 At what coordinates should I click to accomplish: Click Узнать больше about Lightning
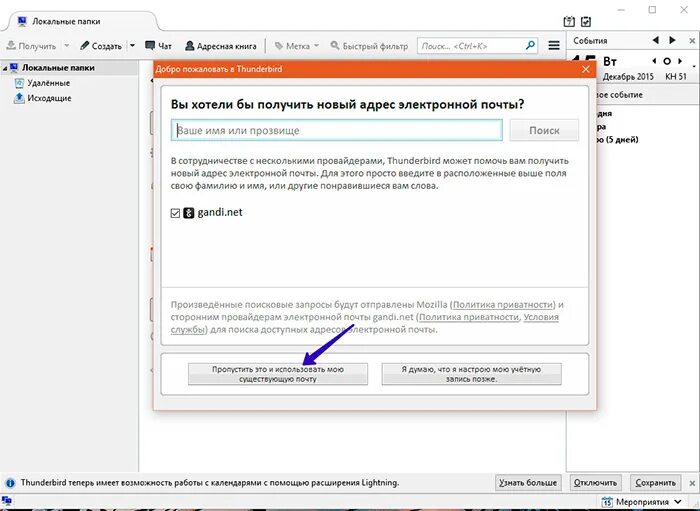pyautogui.click(x=528, y=483)
